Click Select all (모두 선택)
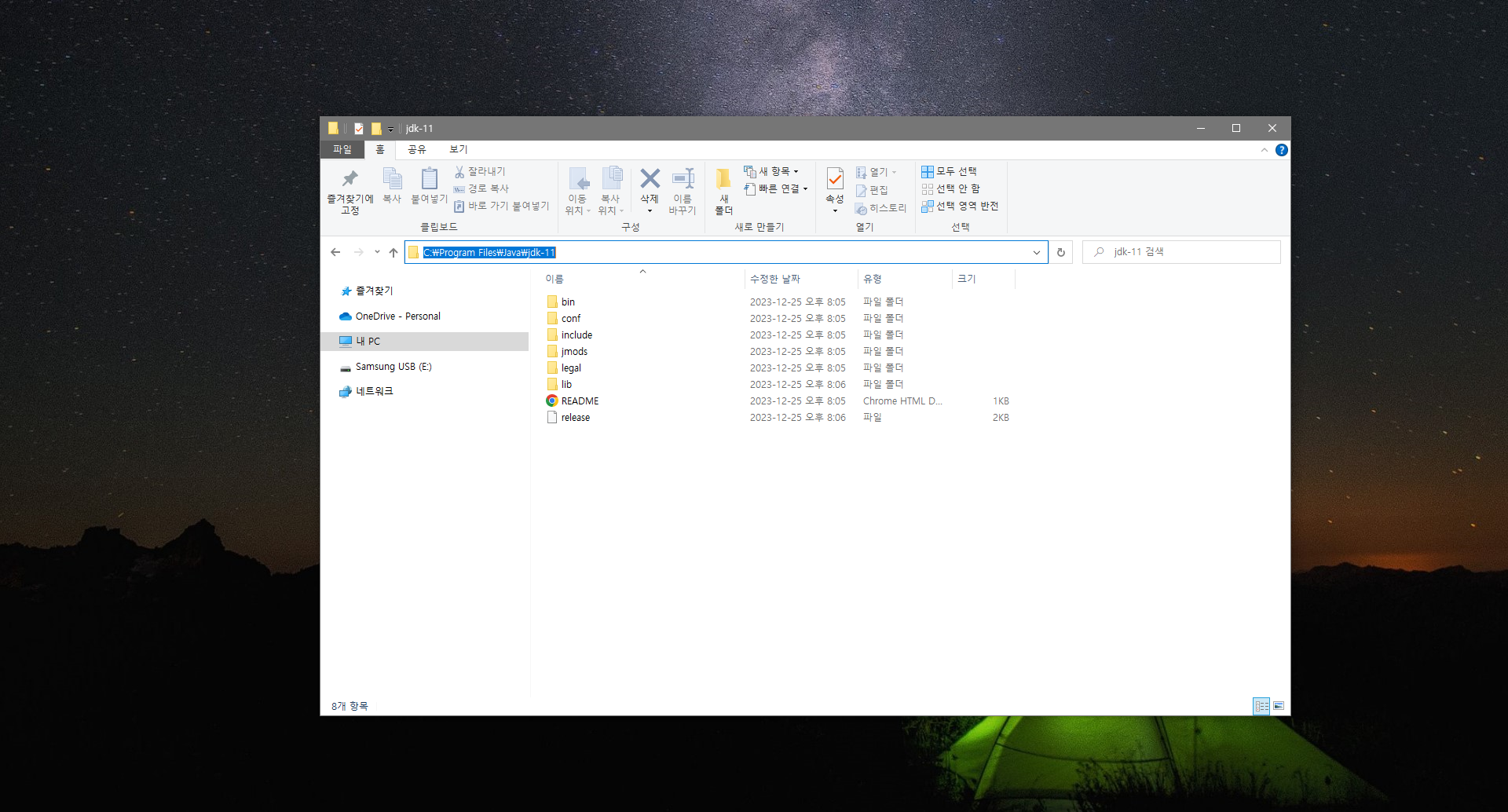This screenshot has height=812, width=1508. 949,171
